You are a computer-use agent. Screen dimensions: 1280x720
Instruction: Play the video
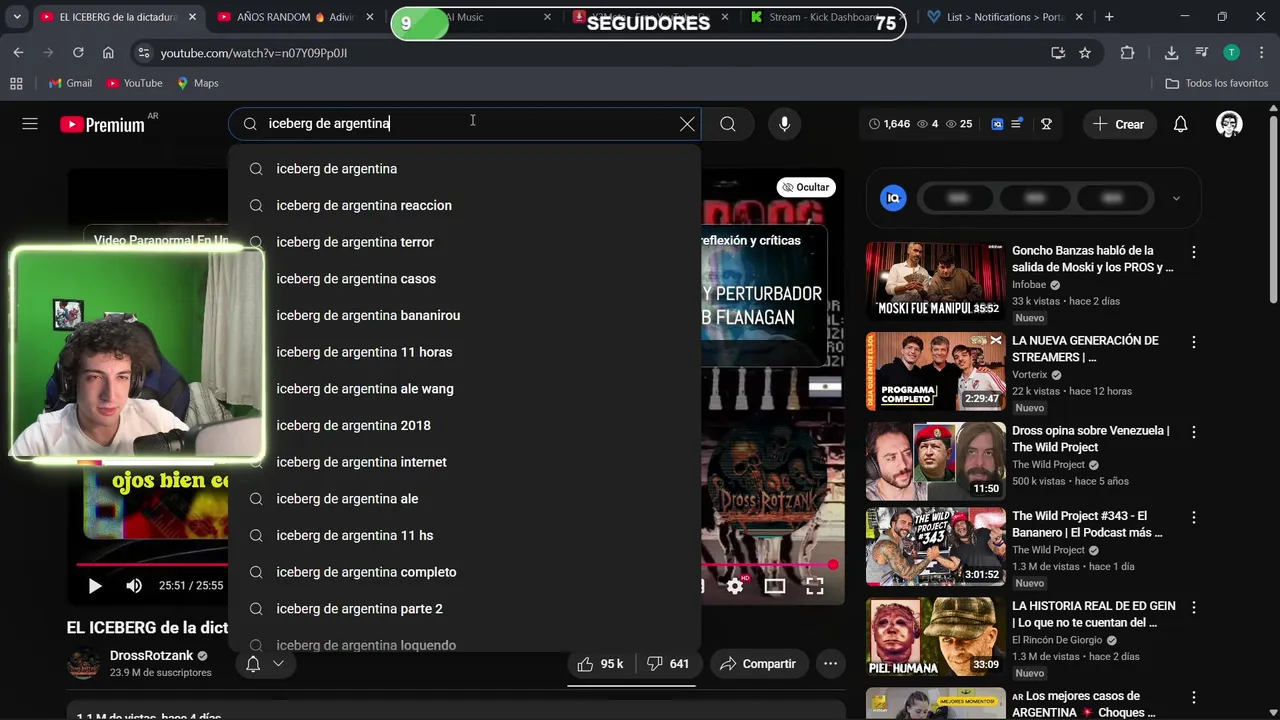(95, 586)
